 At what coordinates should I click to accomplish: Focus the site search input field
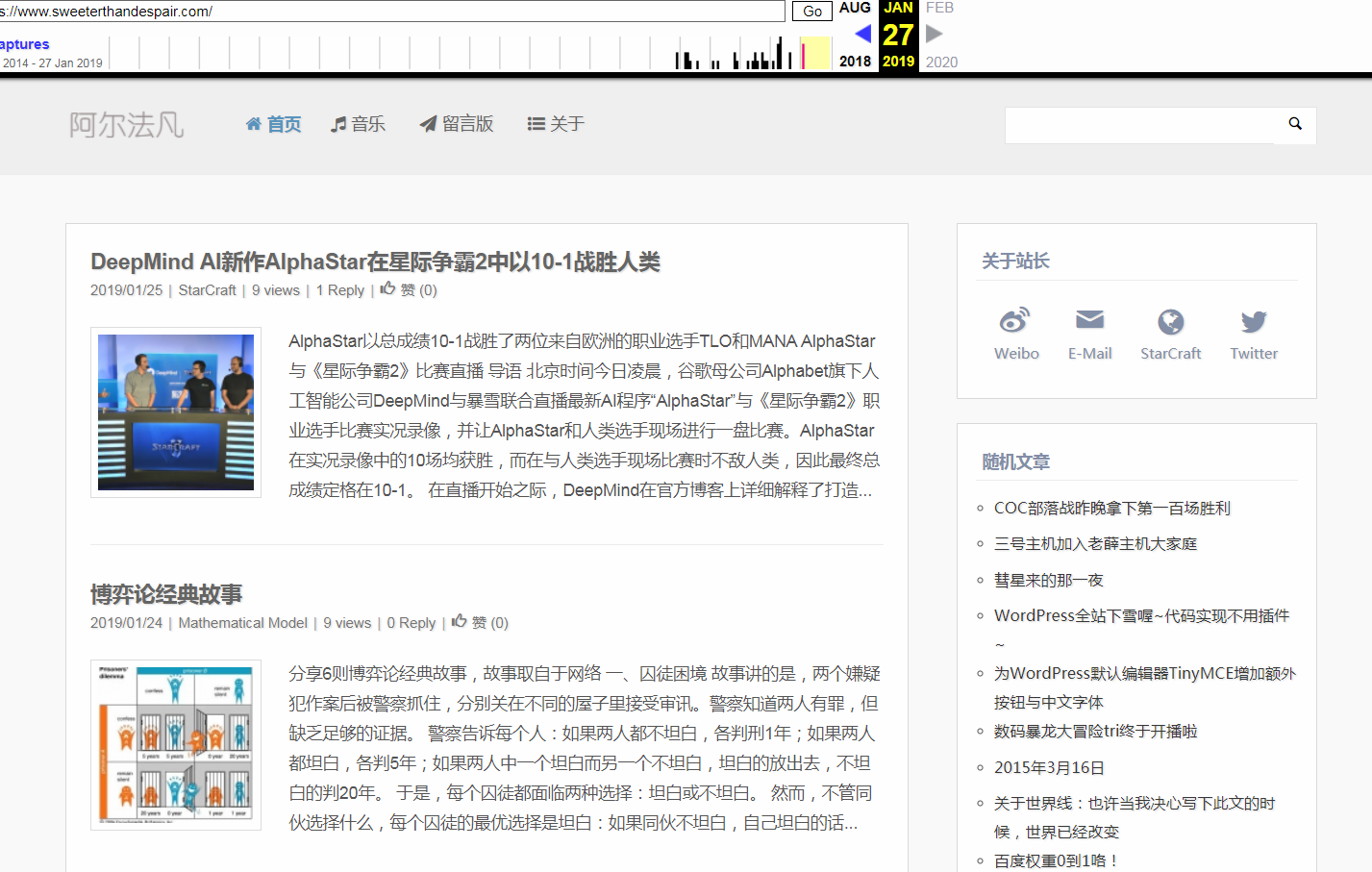pos(1140,125)
